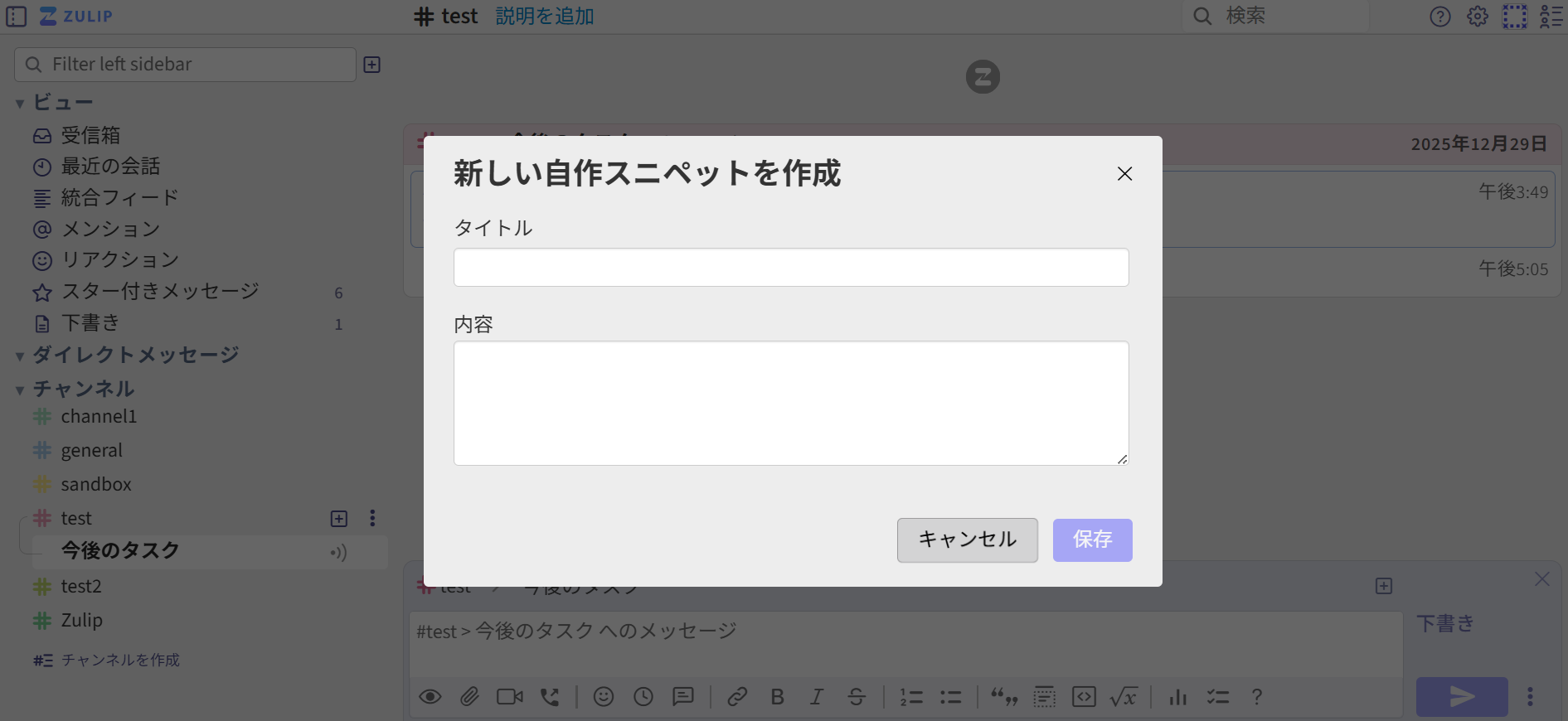The width and height of the screenshot is (1568, 721).
Task: Open スター付きメッセージ in sidebar
Action: tap(160, 292)
